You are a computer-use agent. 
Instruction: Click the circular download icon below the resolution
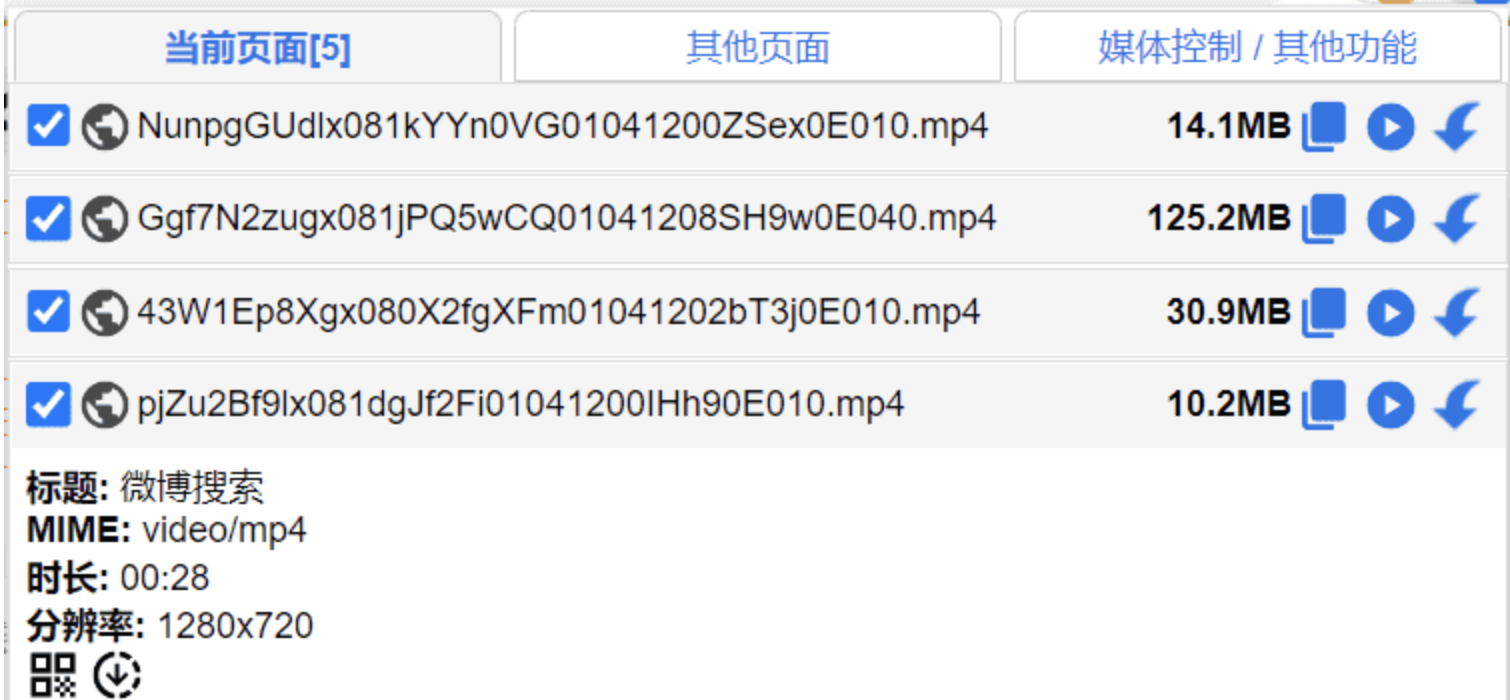pyautogui.click(x=117, y=674)
